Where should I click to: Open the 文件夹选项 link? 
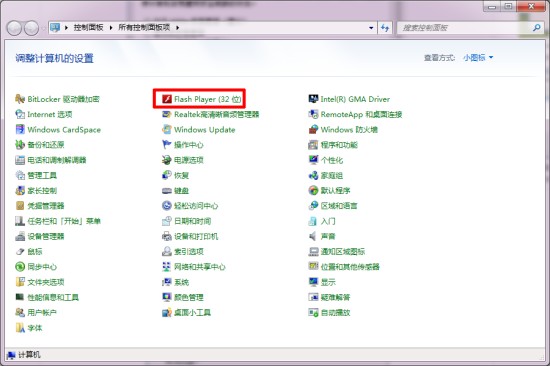click(46, 282)
